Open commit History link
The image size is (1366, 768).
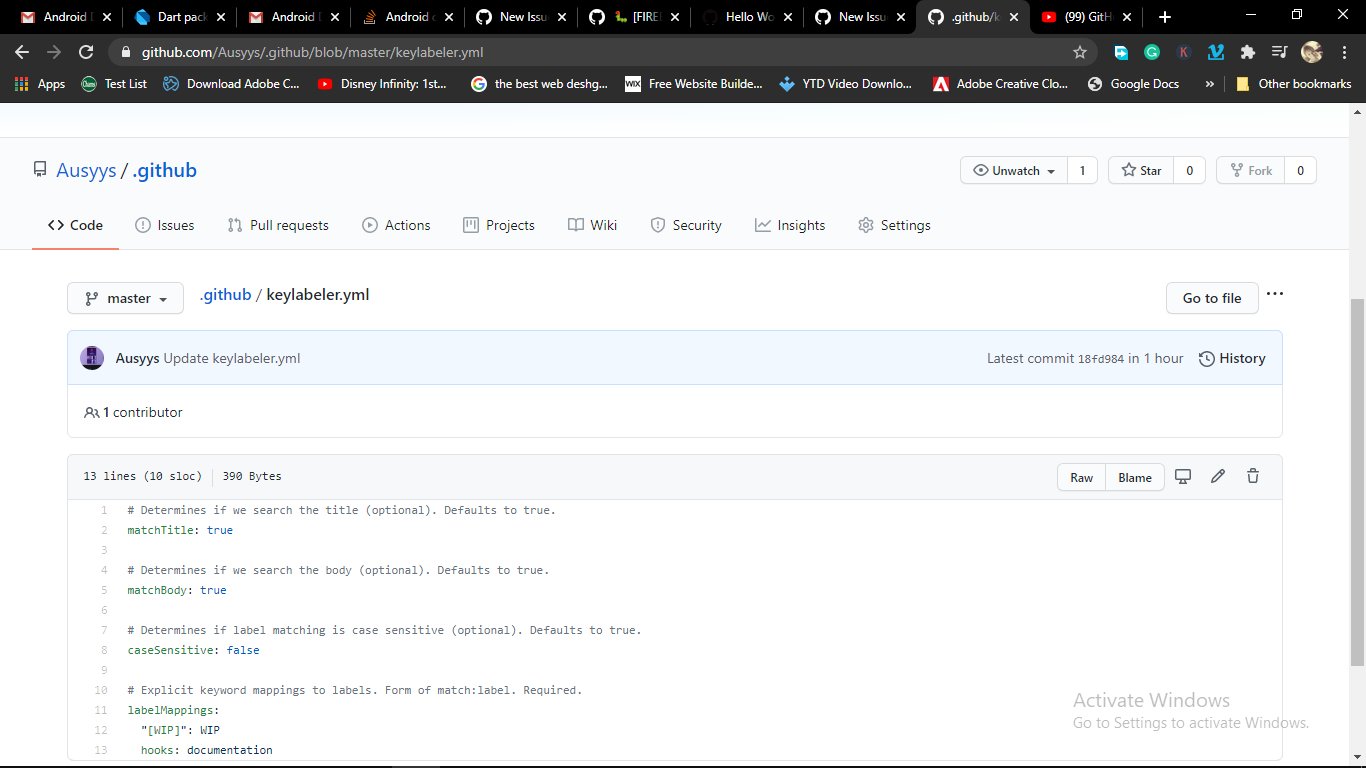coord(1232,358)
